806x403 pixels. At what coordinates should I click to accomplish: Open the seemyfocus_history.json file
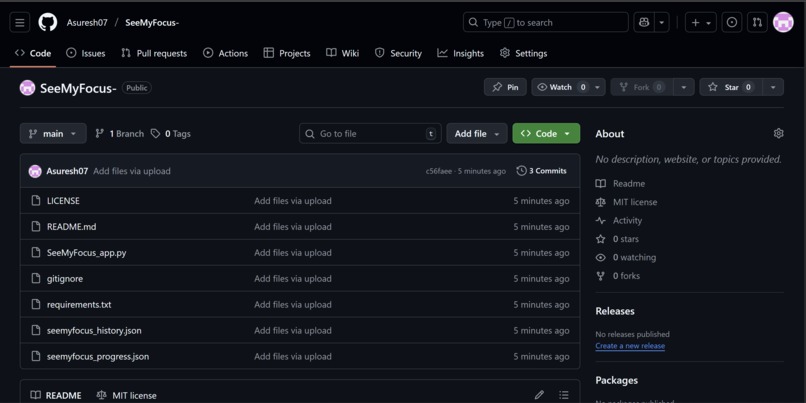(94, 331)
